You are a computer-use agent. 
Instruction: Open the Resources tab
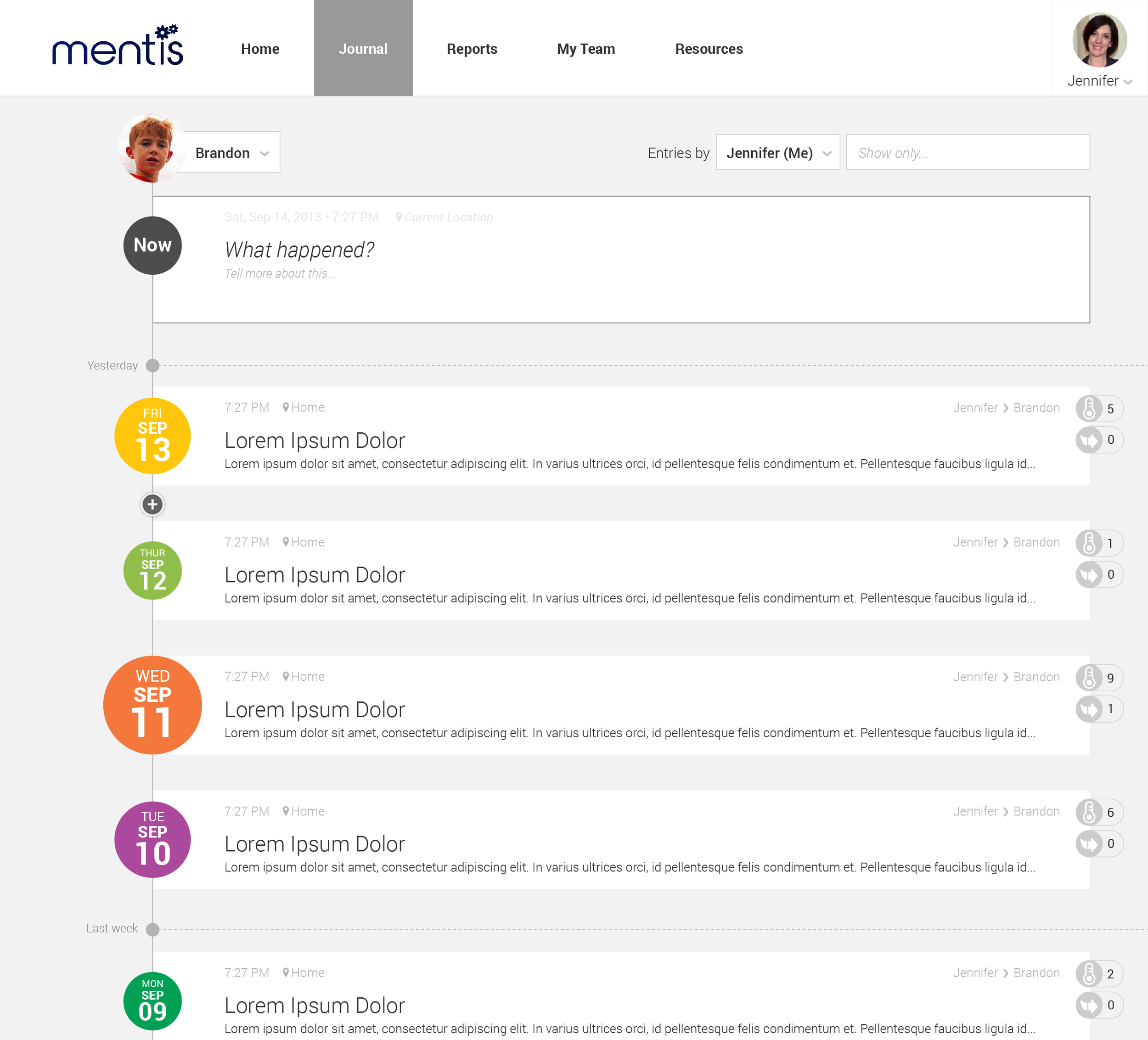point(709,49)
